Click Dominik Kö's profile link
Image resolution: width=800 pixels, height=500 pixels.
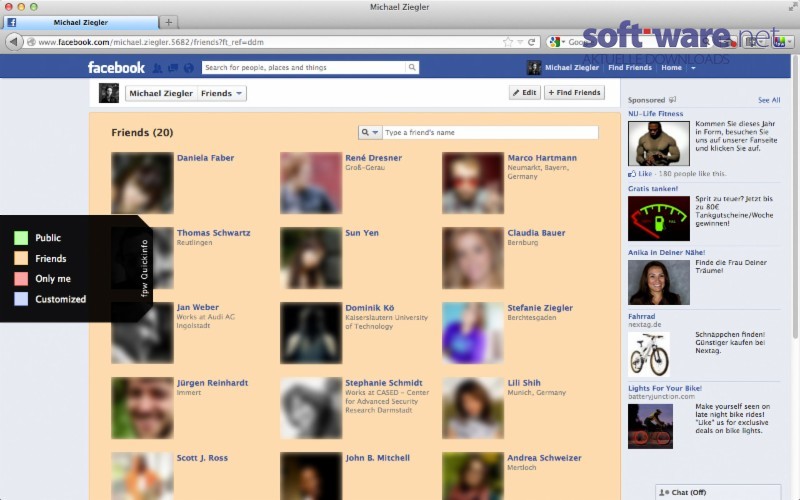(x=369, y=308)
